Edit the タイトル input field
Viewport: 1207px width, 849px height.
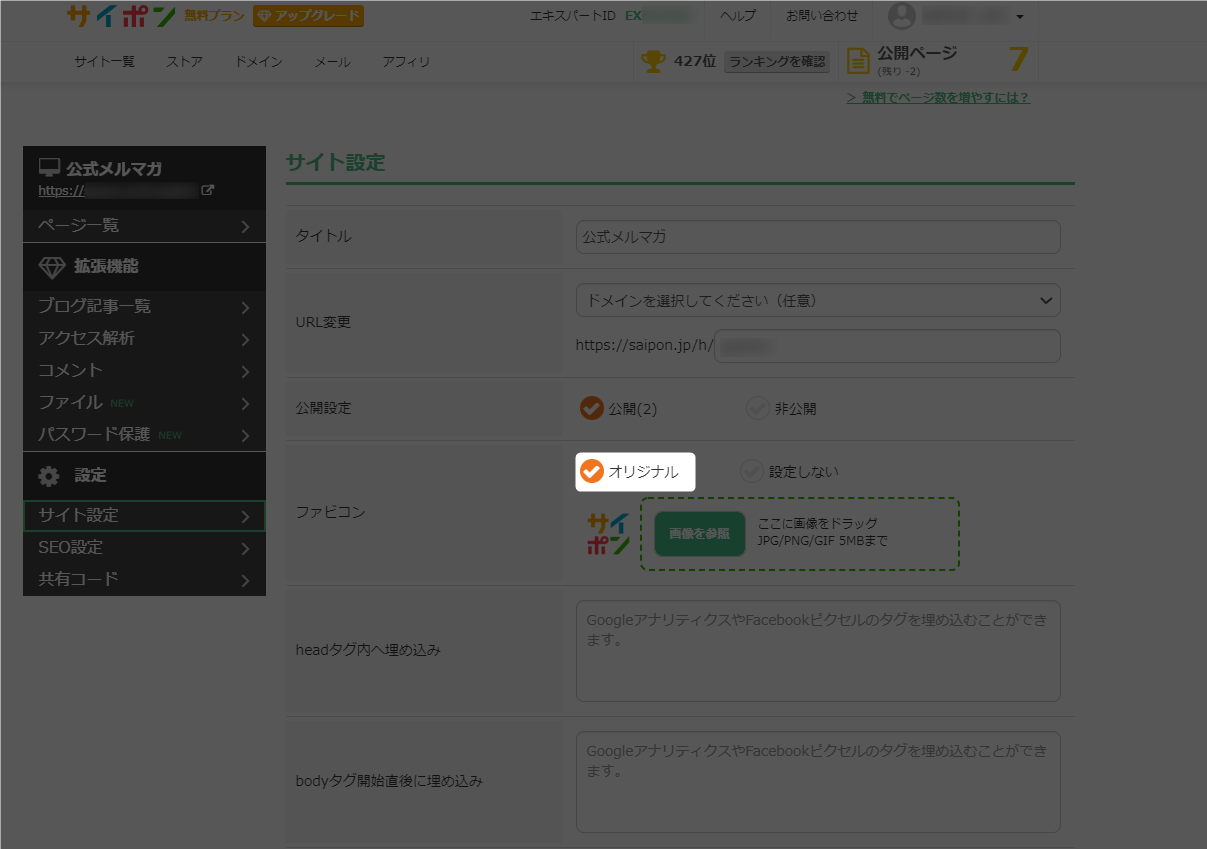click(818, 237)
